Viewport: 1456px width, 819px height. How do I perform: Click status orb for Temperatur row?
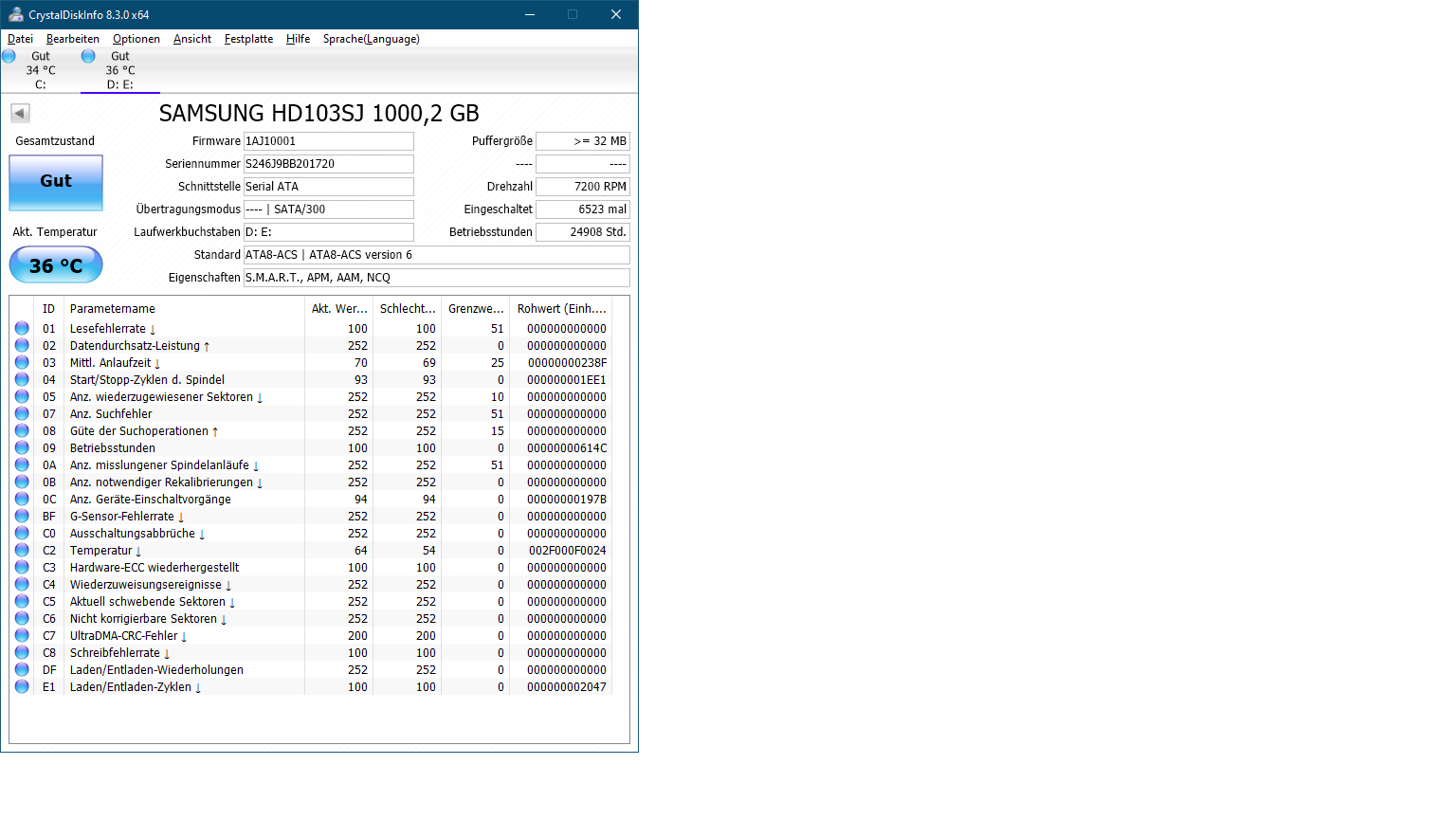[22, 550]
